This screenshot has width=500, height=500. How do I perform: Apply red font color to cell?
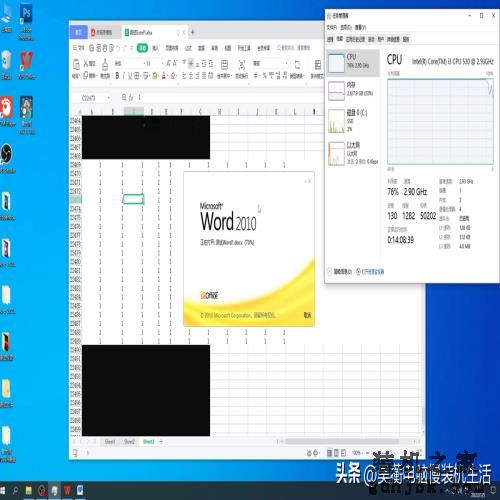[x=164, y=76]
